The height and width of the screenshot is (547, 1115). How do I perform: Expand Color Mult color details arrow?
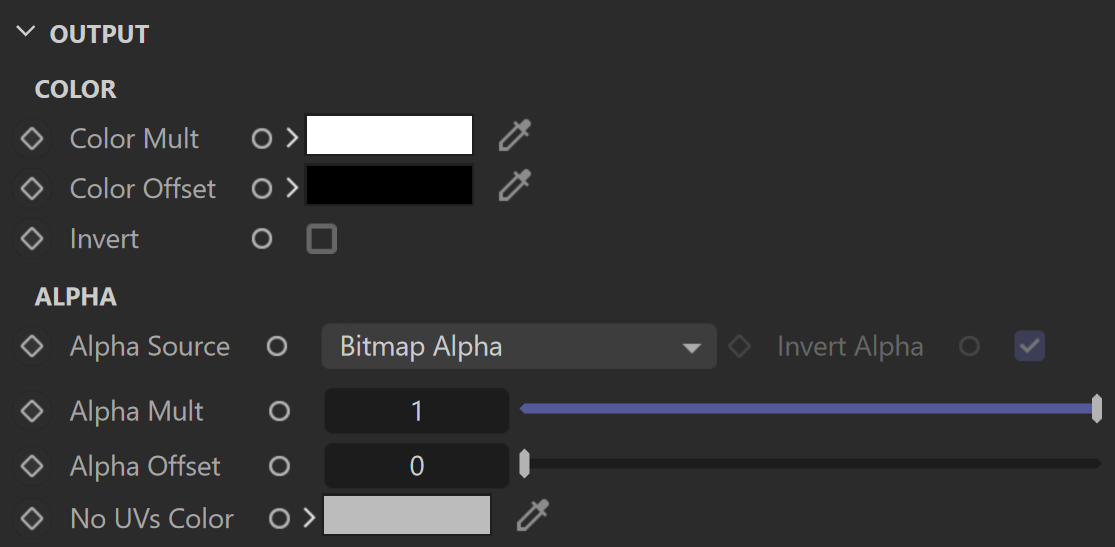(292, 139)
